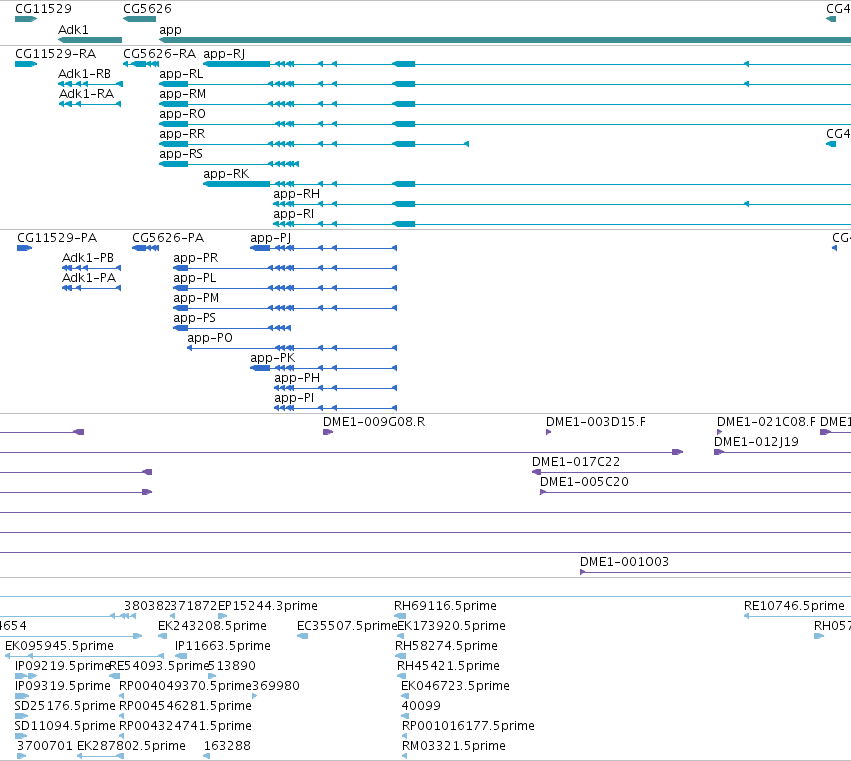The image size is (851, 761).
Task: Select protein app-PM
Action: click(x=285, y=308)
